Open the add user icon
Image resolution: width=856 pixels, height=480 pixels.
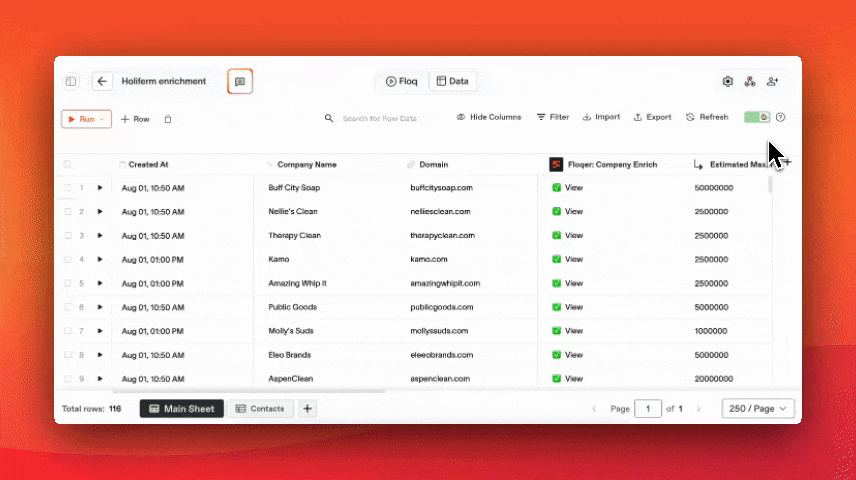[x=772, y=81]
